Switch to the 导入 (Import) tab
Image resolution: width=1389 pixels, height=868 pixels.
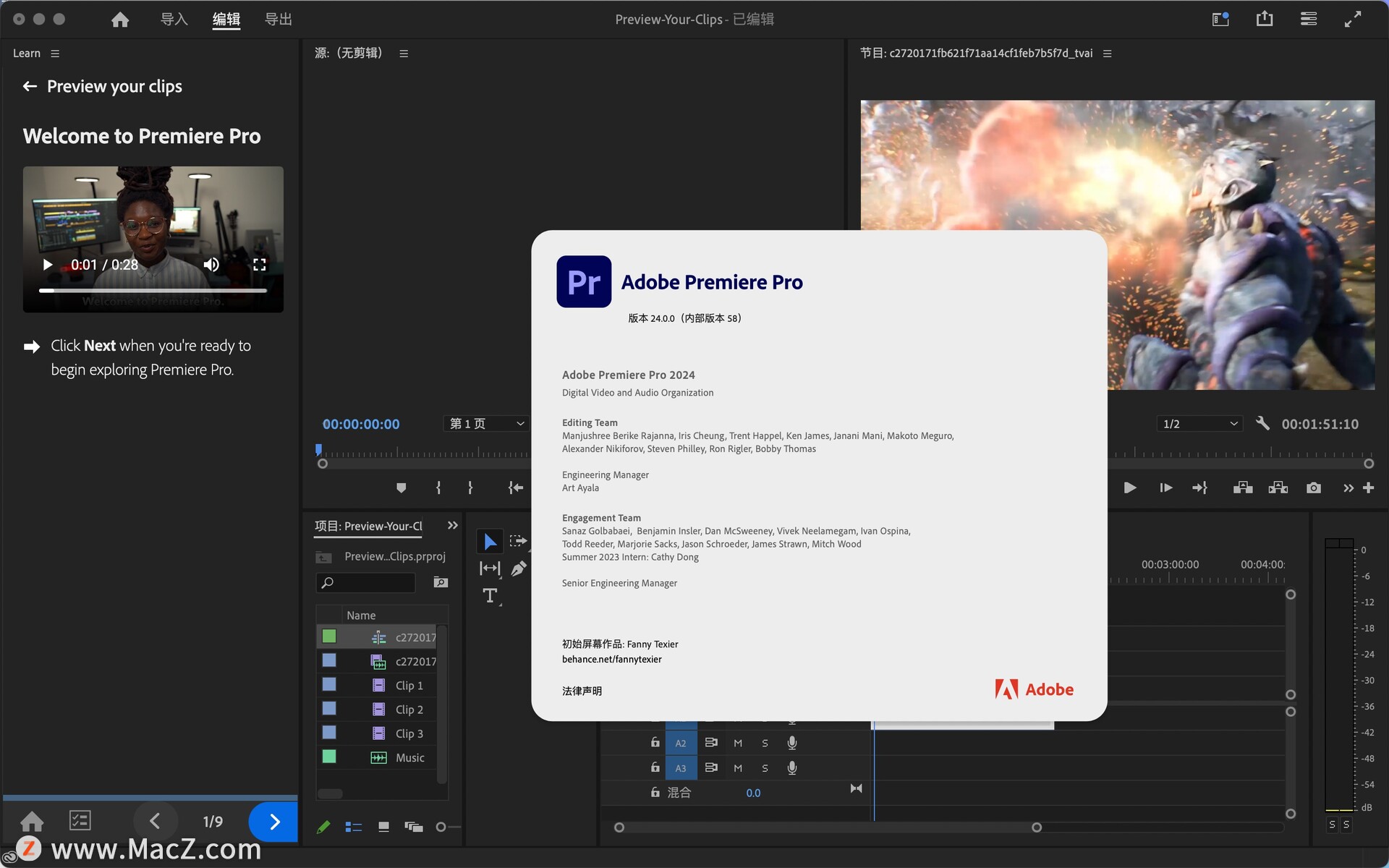click(174, 20)
